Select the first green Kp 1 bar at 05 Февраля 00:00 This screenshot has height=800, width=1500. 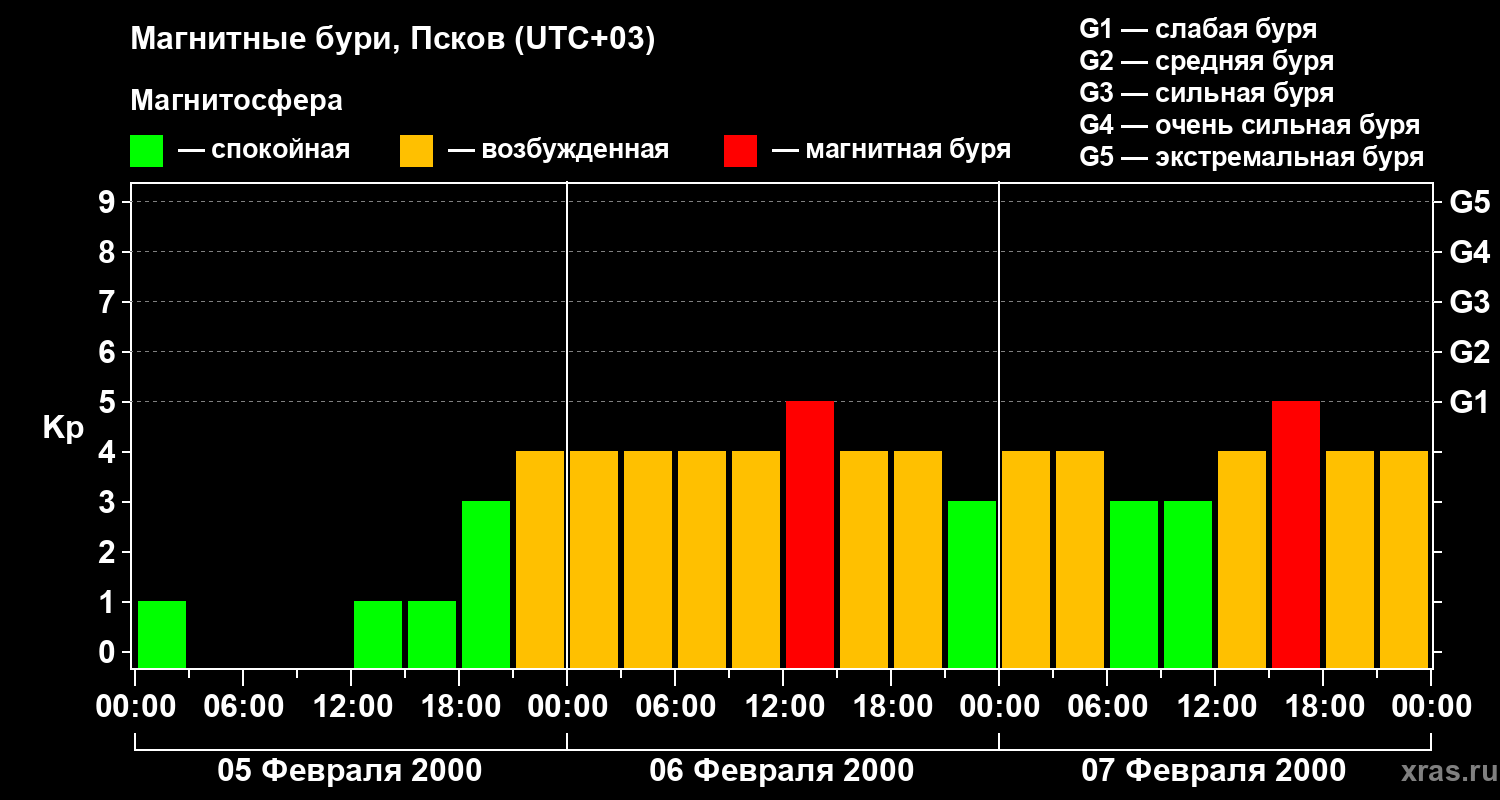[162, 634]
